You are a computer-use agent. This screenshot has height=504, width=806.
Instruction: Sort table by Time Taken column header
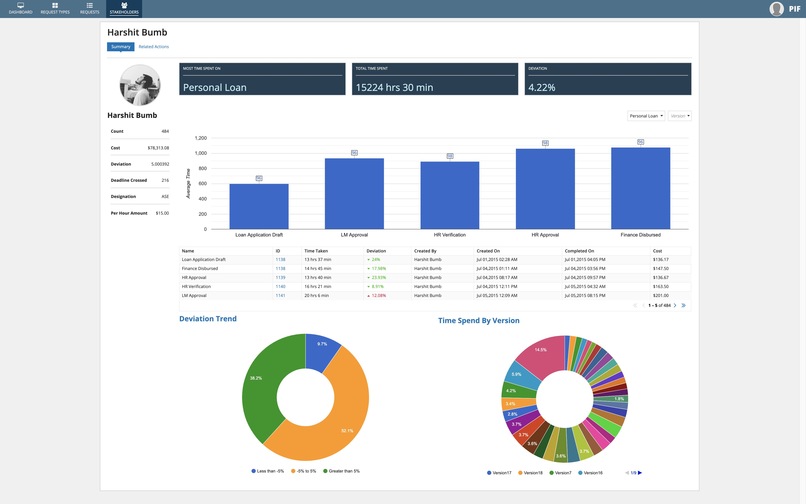316,251
